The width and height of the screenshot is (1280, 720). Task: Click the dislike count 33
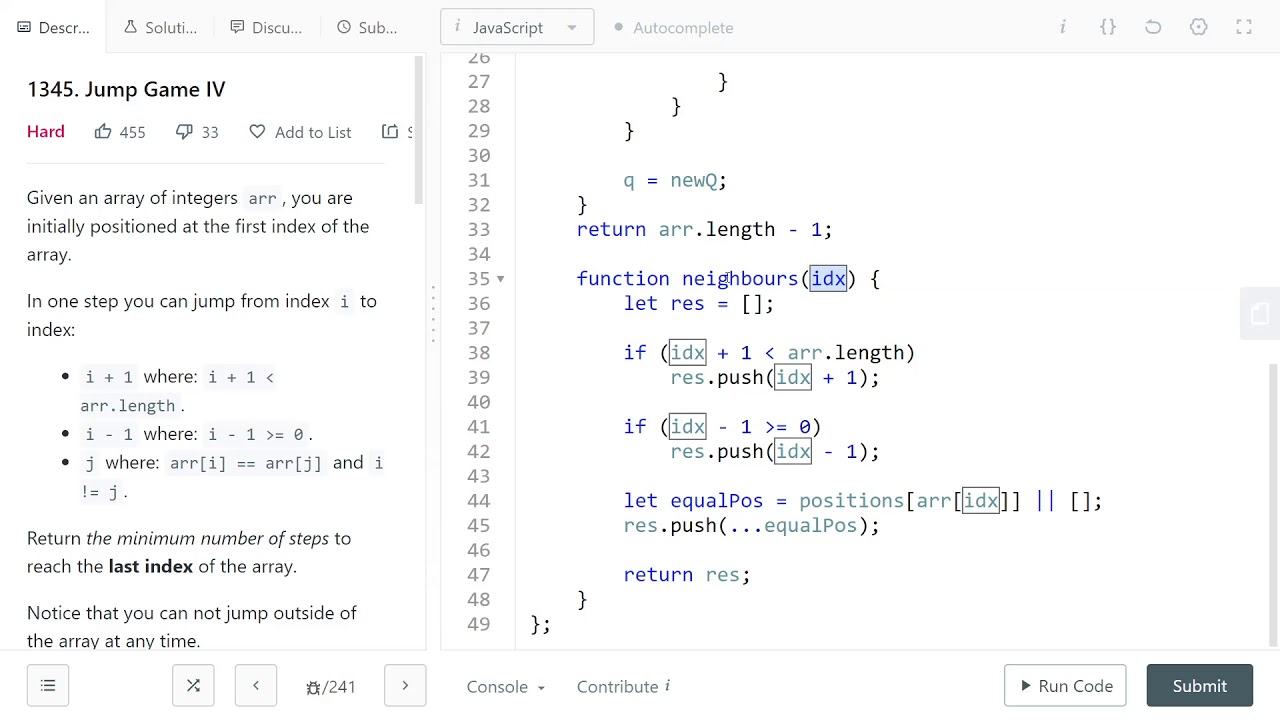(x=210, y=132)
